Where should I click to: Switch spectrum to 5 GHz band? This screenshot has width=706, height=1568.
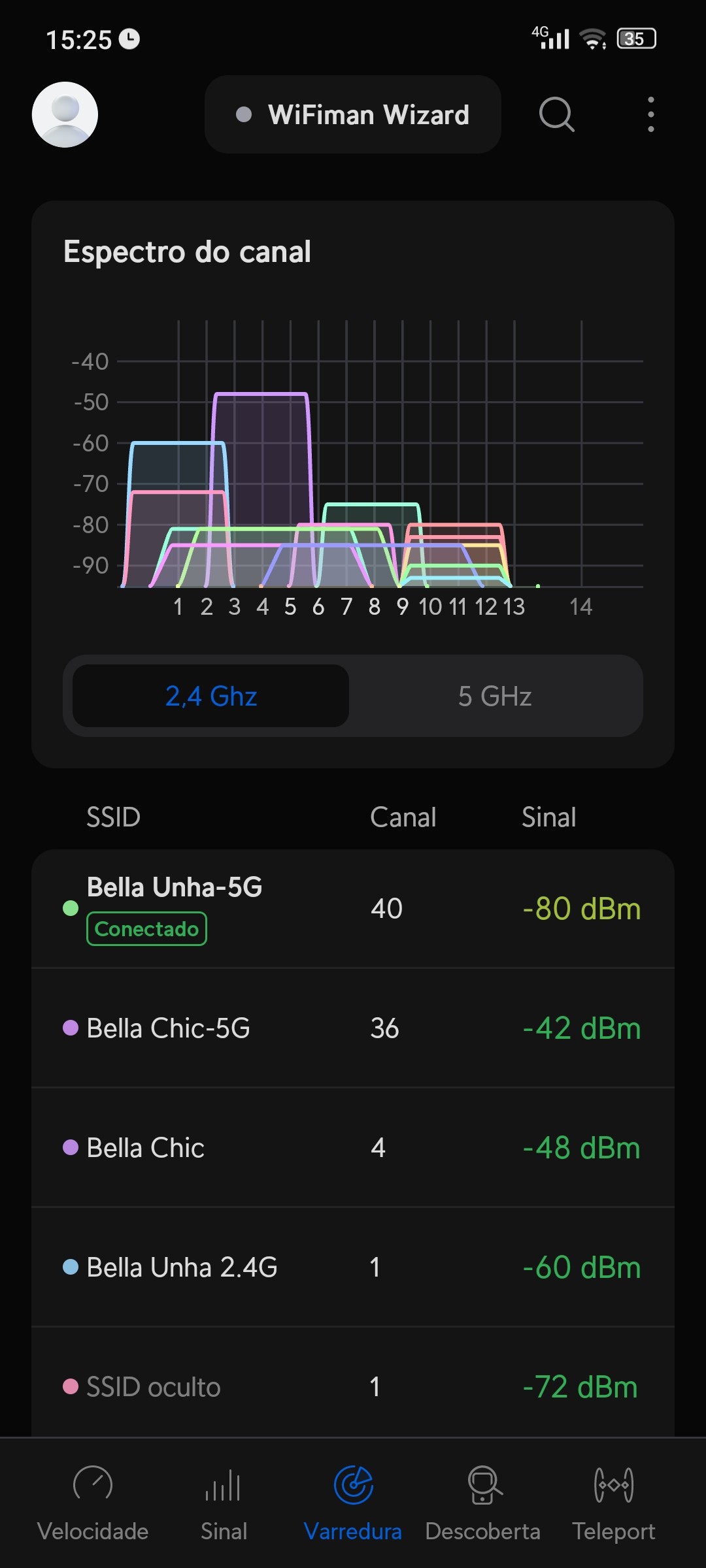point(495,696)
